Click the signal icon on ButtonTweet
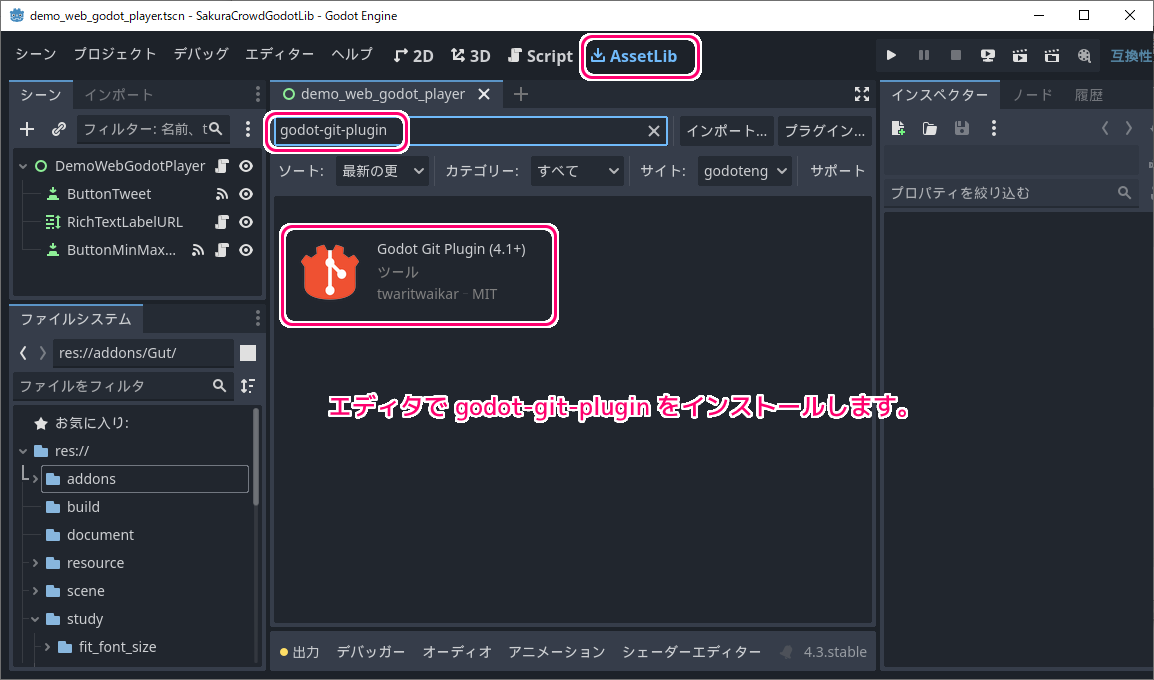Screen dimensions: 1154x680 click(222, 194)
